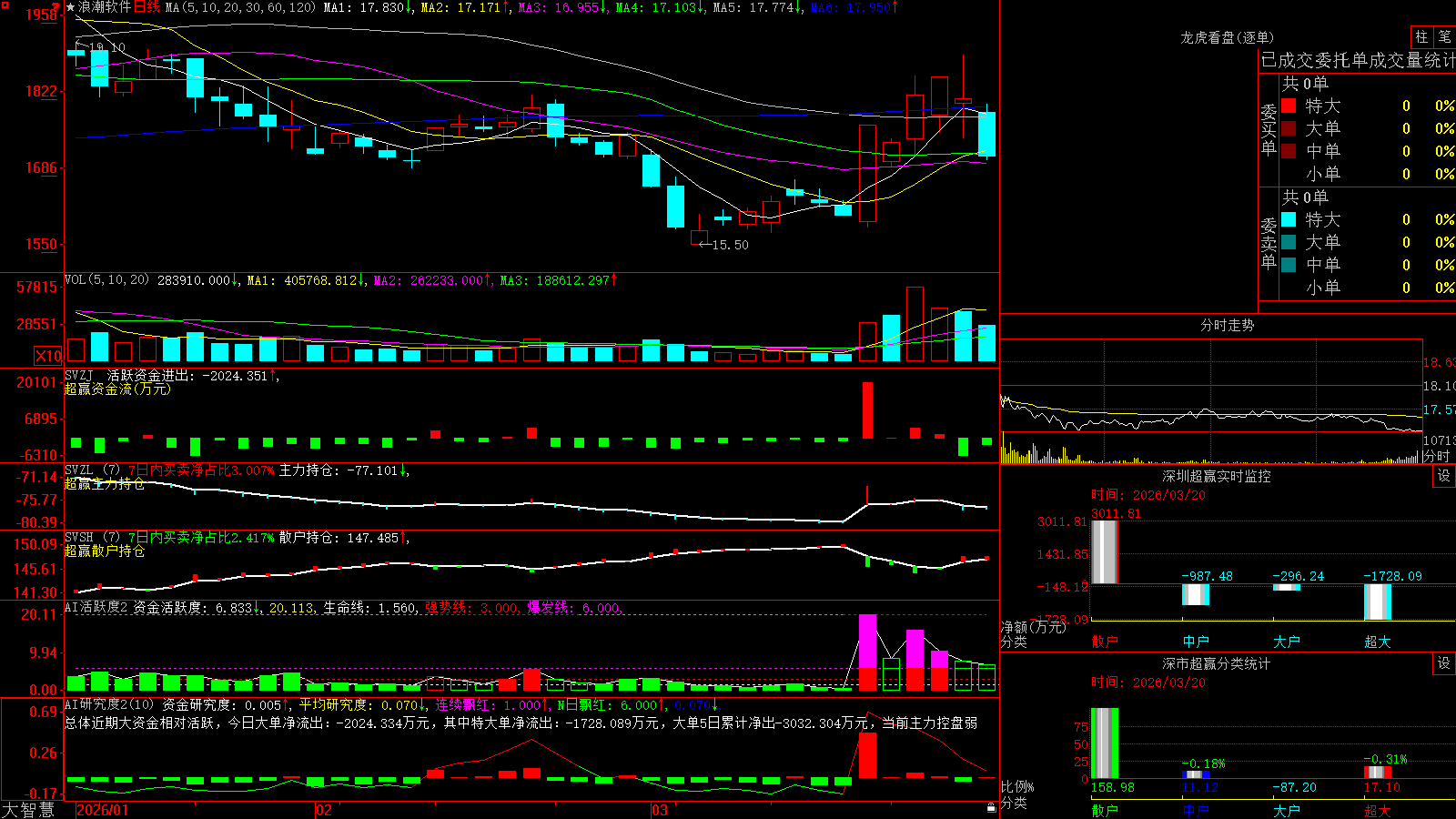Click the X10 volume multiplier box
Screen dimensions: 1456x819
[x=48, y=356]
